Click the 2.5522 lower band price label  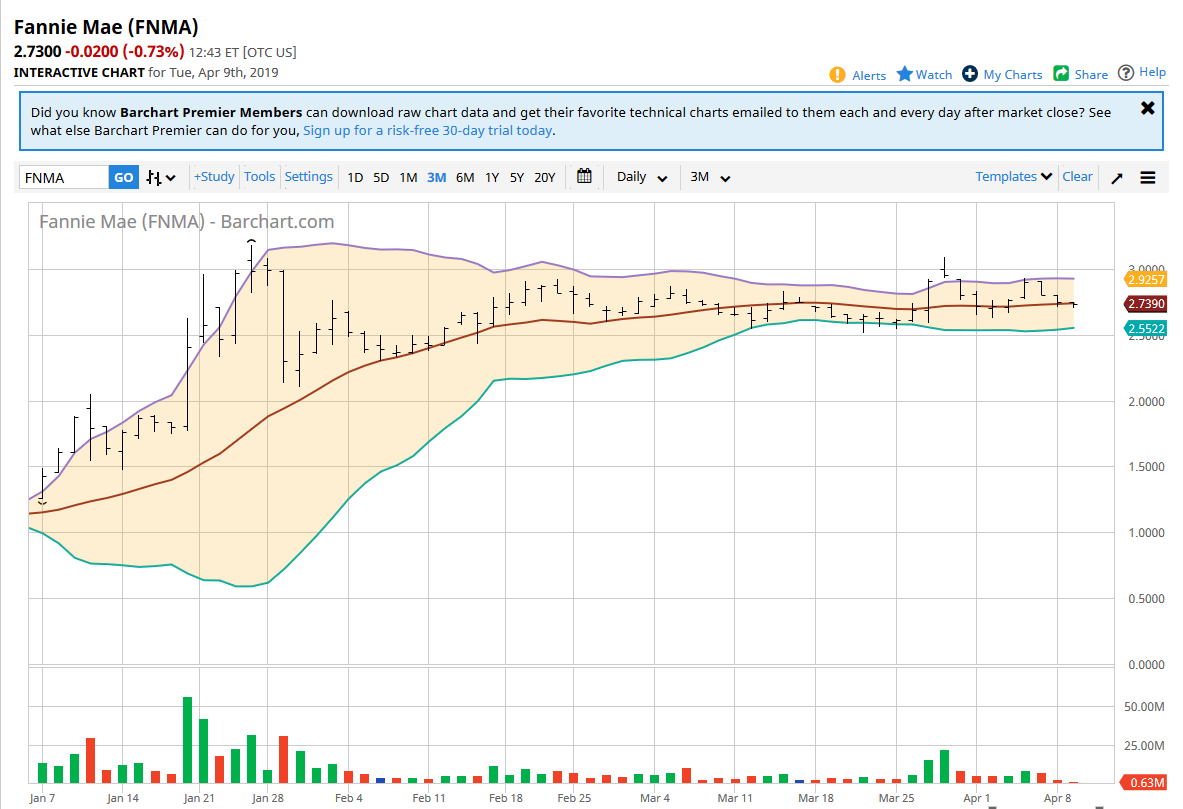tap(1146, 329)
